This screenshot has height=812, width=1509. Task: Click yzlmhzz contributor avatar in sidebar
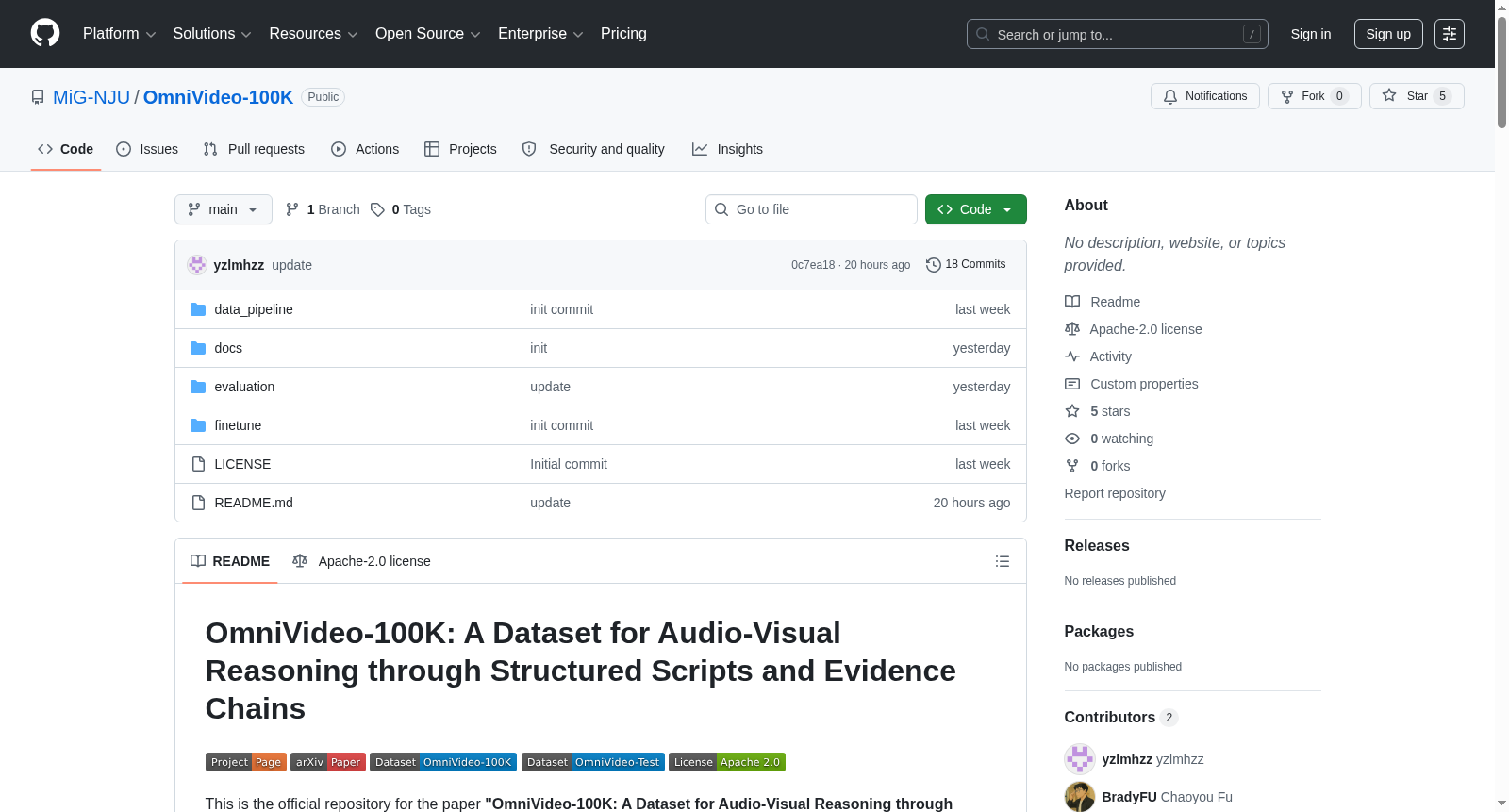(1080, 759)
